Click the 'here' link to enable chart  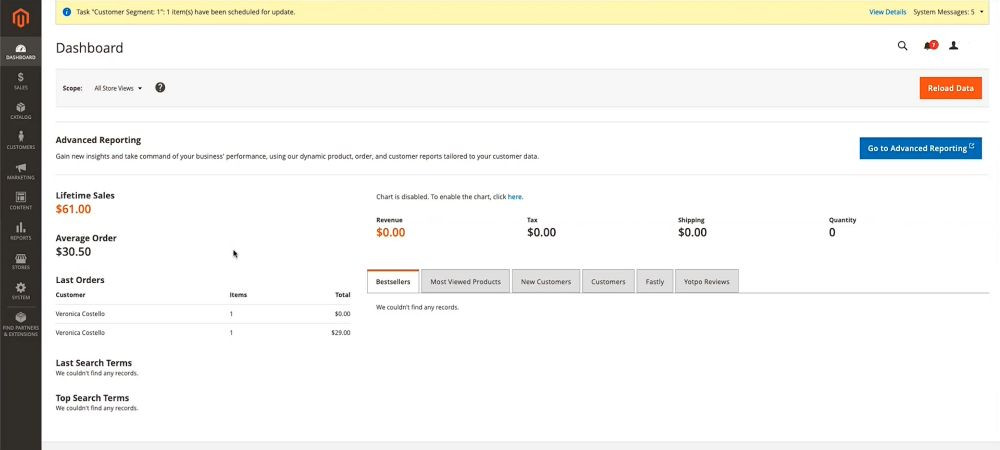(x=515, y=197)
